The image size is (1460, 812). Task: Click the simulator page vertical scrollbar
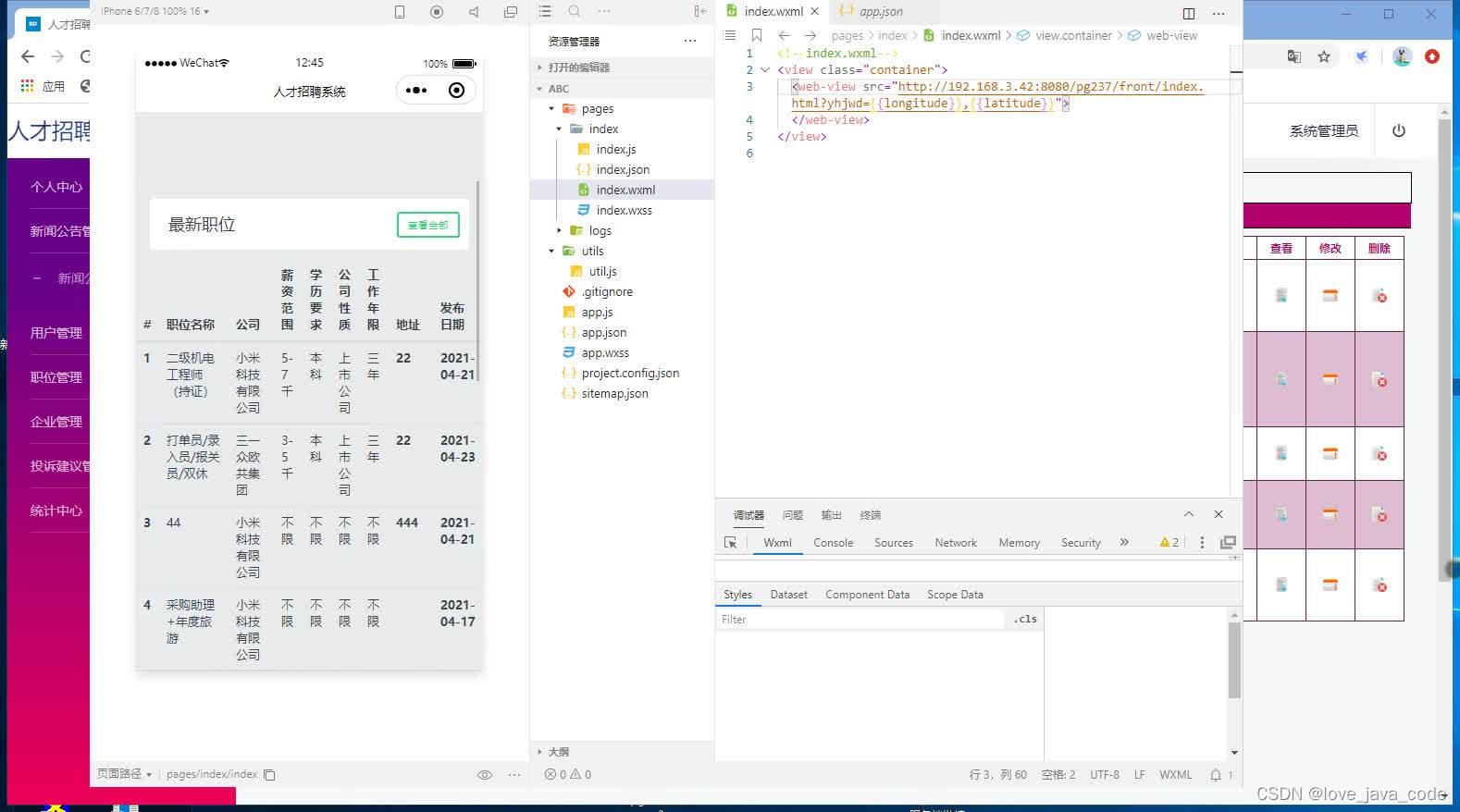[477, 280]
